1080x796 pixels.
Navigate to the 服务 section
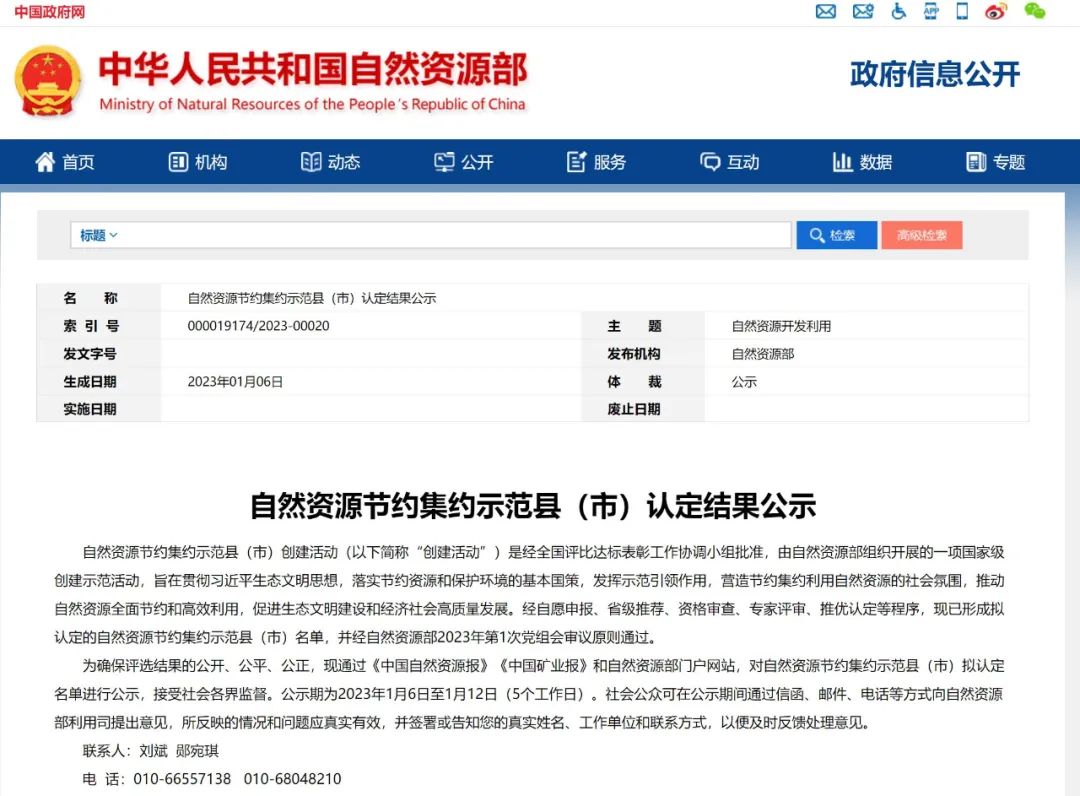[597, 162]
